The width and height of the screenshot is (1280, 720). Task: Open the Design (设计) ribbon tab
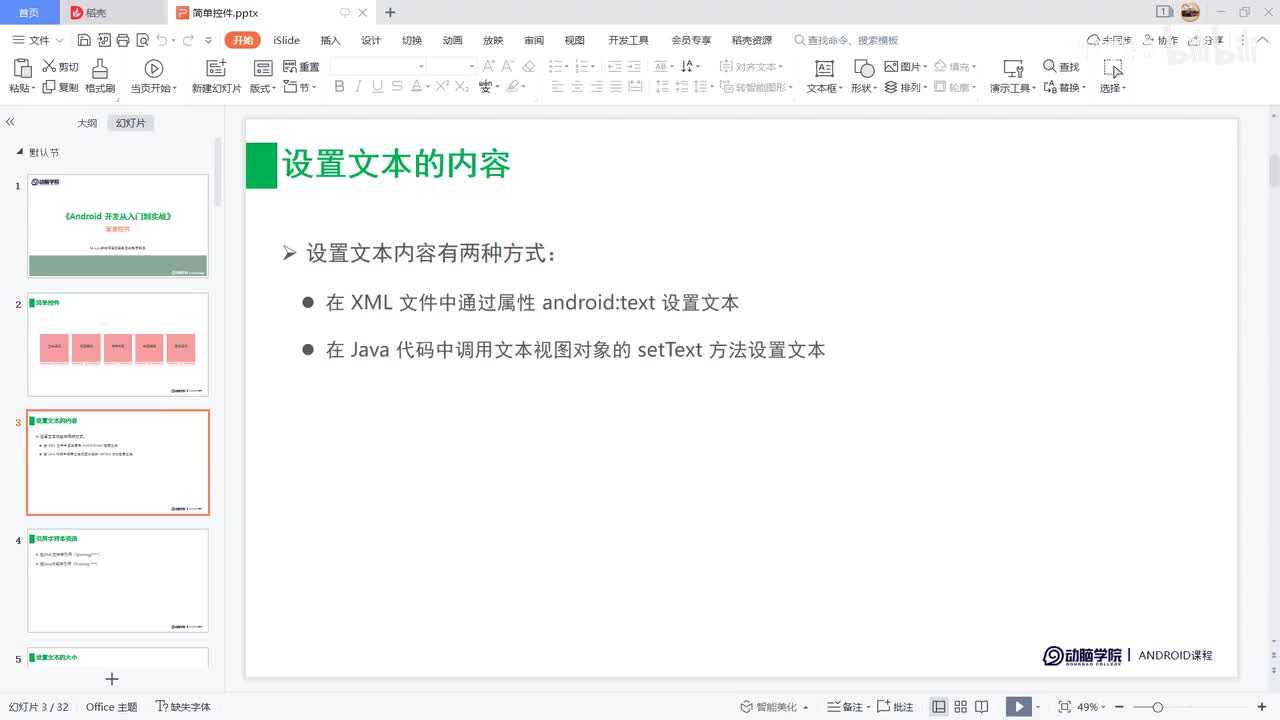tap(371, 40)
